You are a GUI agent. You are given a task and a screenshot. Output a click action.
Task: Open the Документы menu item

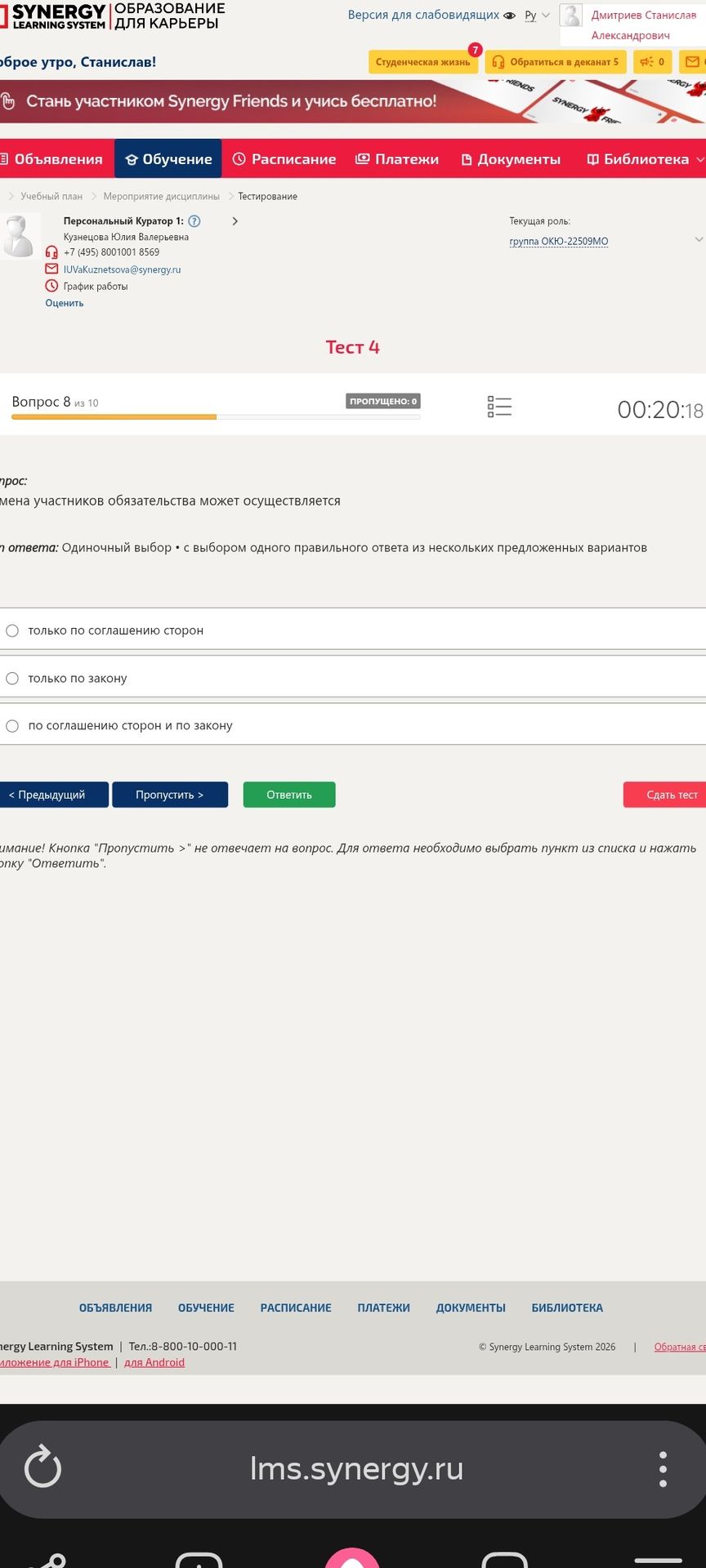(512, 159)
